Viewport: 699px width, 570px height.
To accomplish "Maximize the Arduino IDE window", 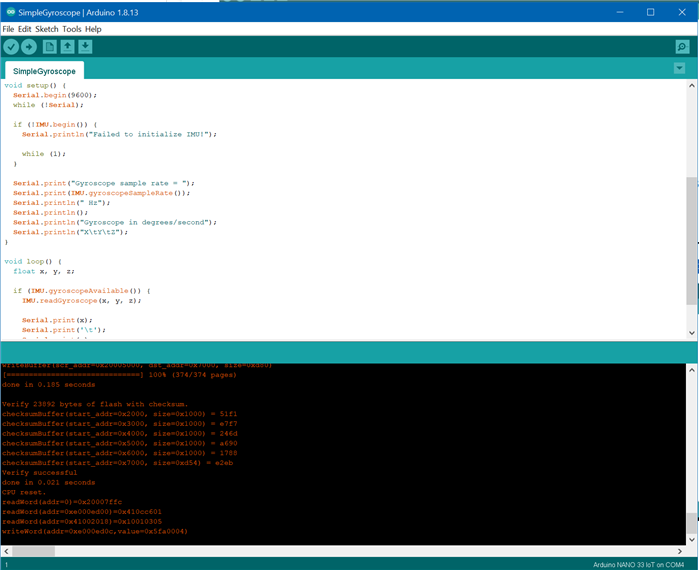I will coord(650,12).
